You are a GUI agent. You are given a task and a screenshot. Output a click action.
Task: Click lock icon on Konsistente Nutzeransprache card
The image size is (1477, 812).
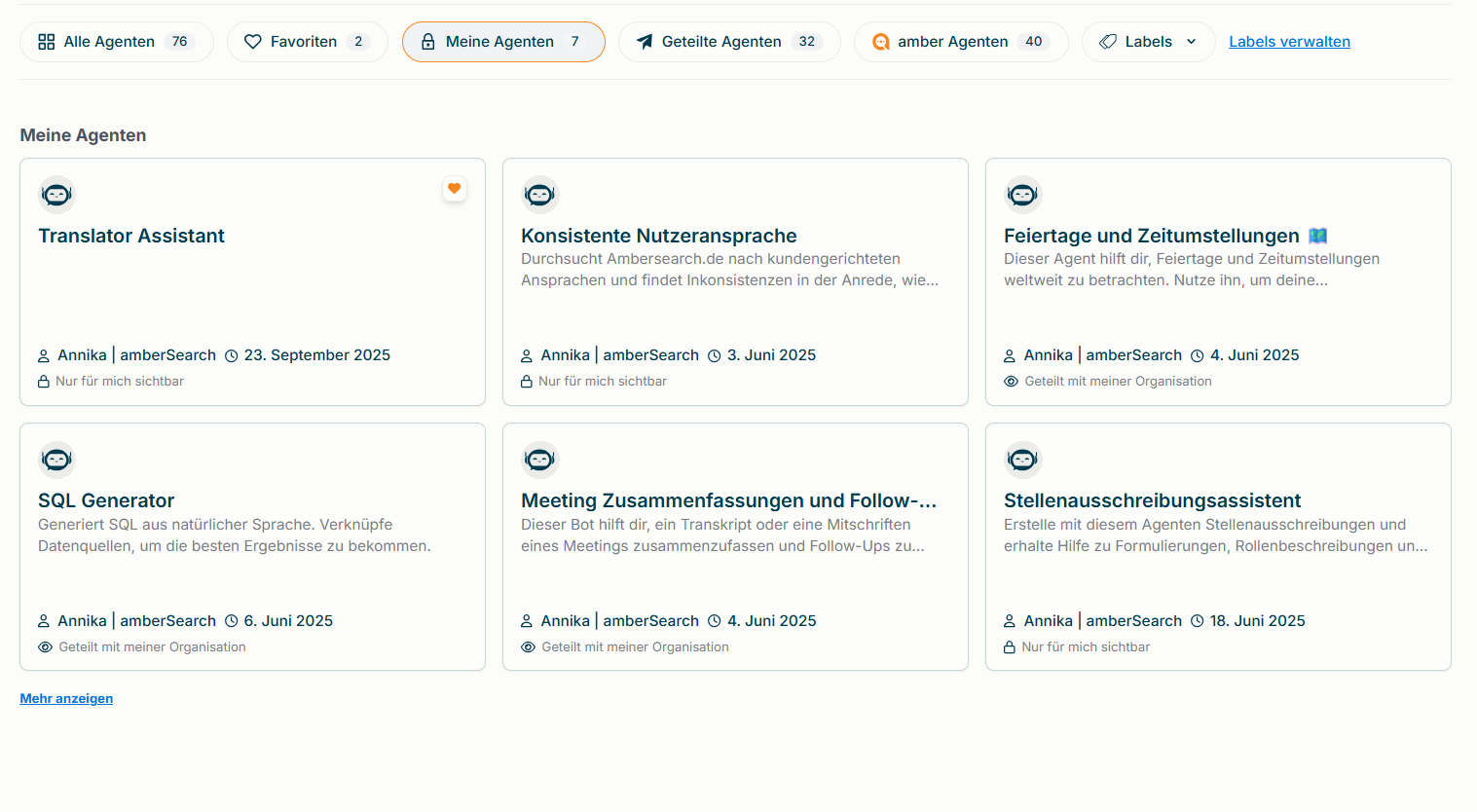click(x=527, y=382)
